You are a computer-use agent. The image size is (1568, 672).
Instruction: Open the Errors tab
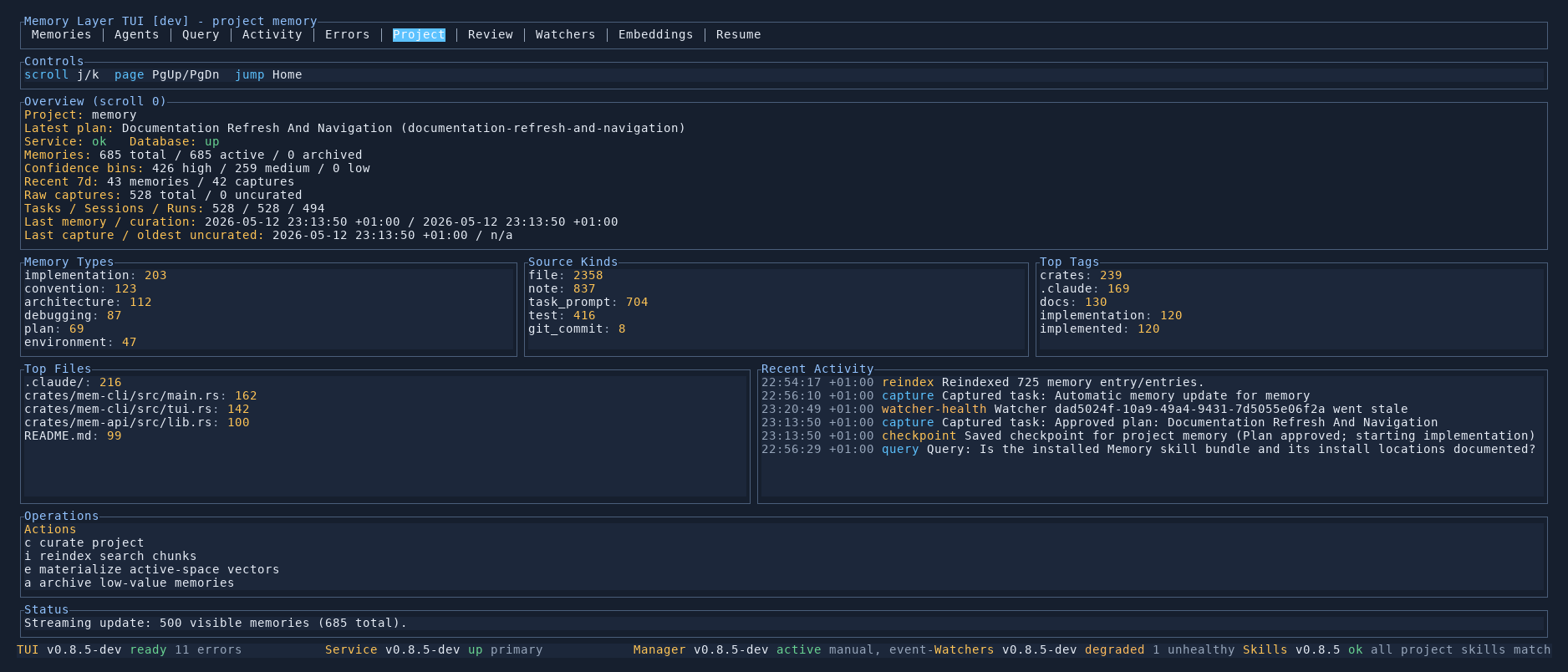[348, 34]
